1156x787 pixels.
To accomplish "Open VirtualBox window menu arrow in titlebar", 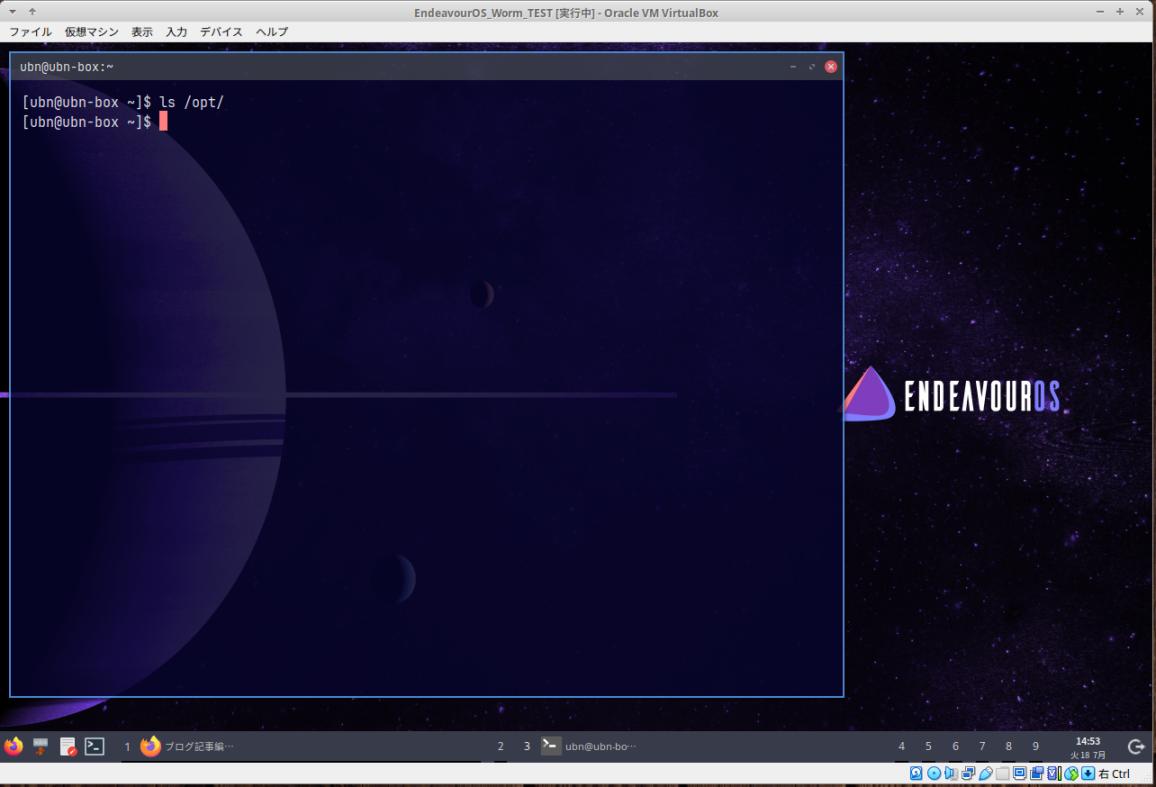I will pyautogui.click(x=13, y=12).
